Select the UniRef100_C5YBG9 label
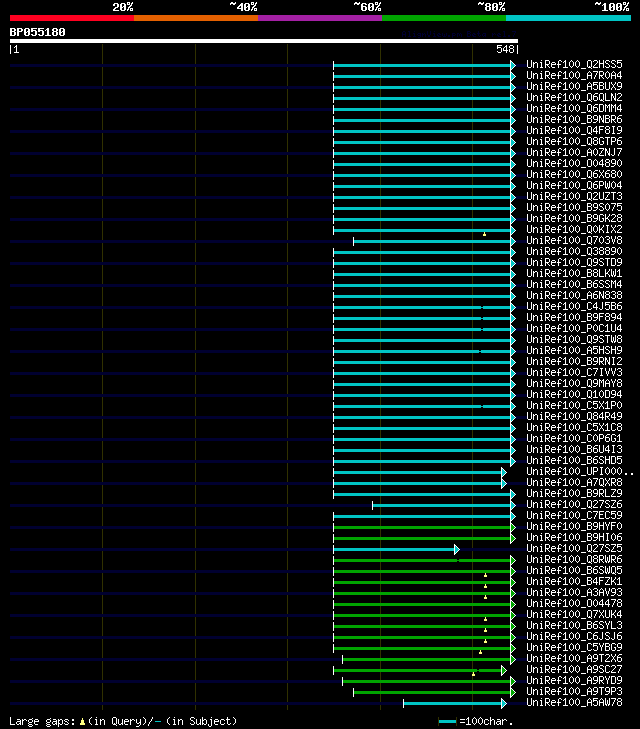640x729 pixels. point(574,648)
